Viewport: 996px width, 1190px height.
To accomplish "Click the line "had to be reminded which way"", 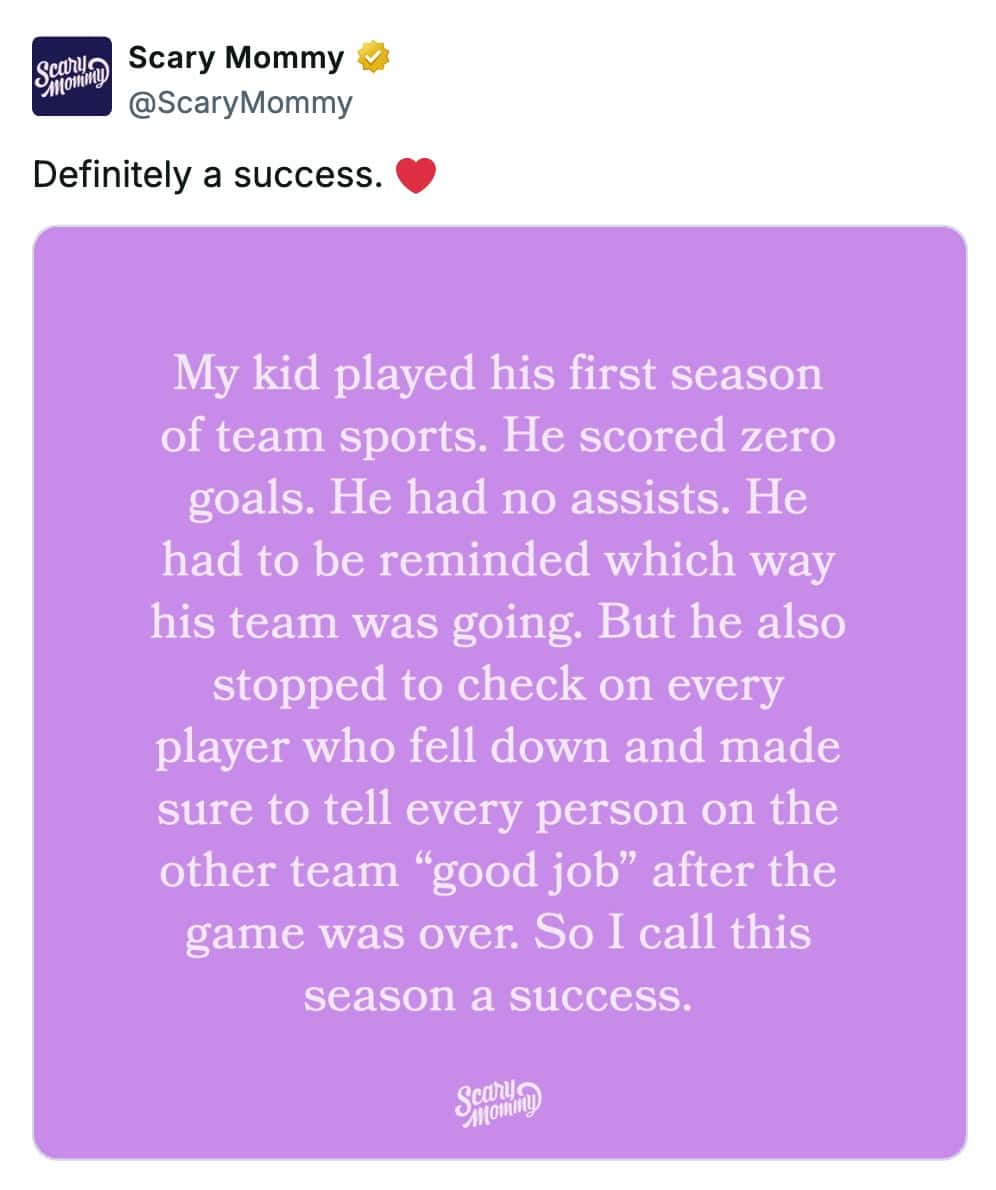I will tap(498, 560).
